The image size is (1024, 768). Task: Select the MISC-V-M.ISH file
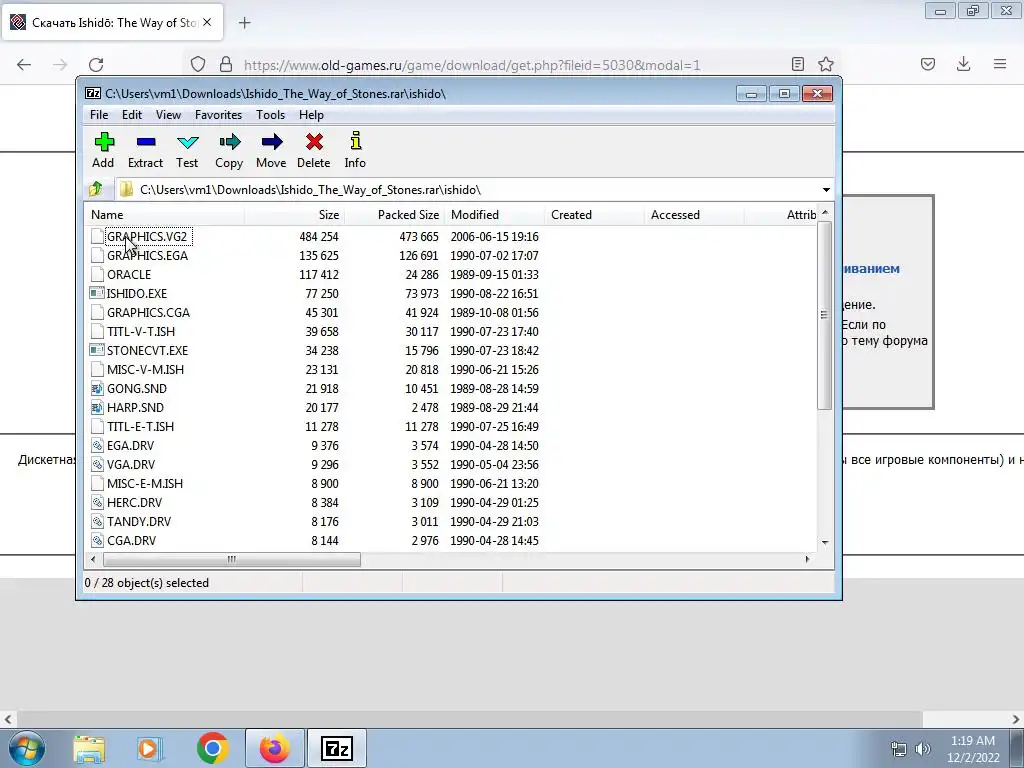coord(146,370)
